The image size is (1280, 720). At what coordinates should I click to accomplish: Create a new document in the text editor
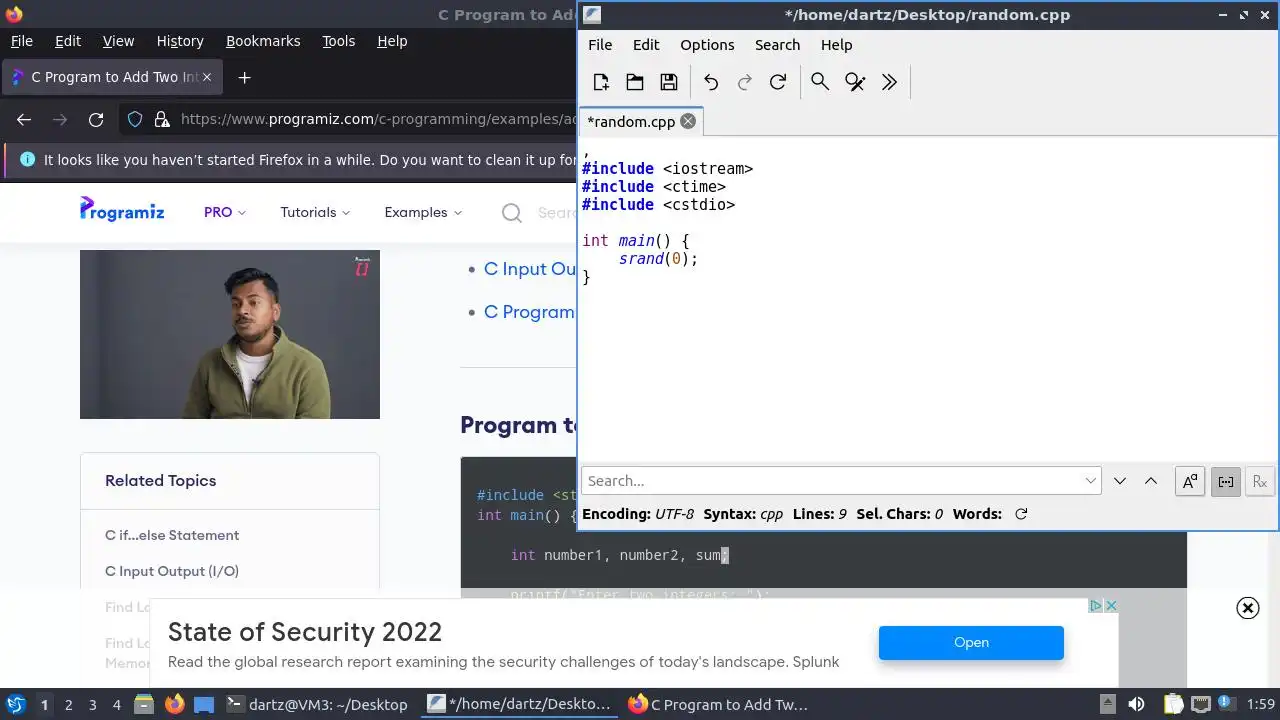coord(601,82)
